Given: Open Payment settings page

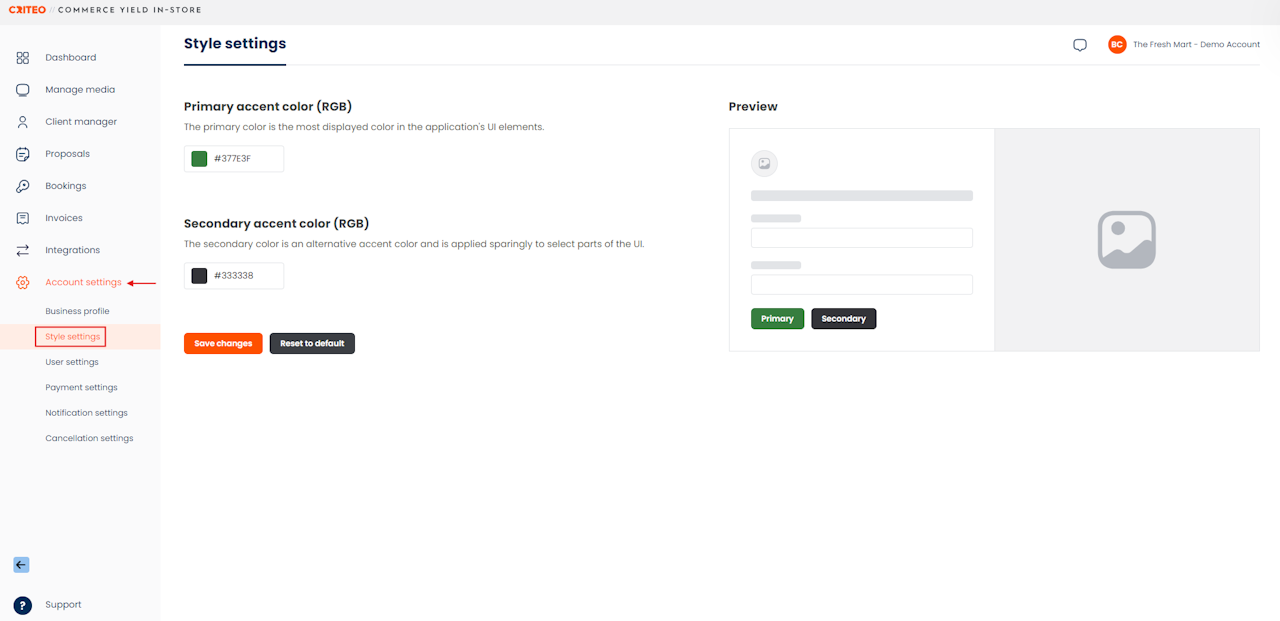Looking at the screenshot, I should coord(81,387).
